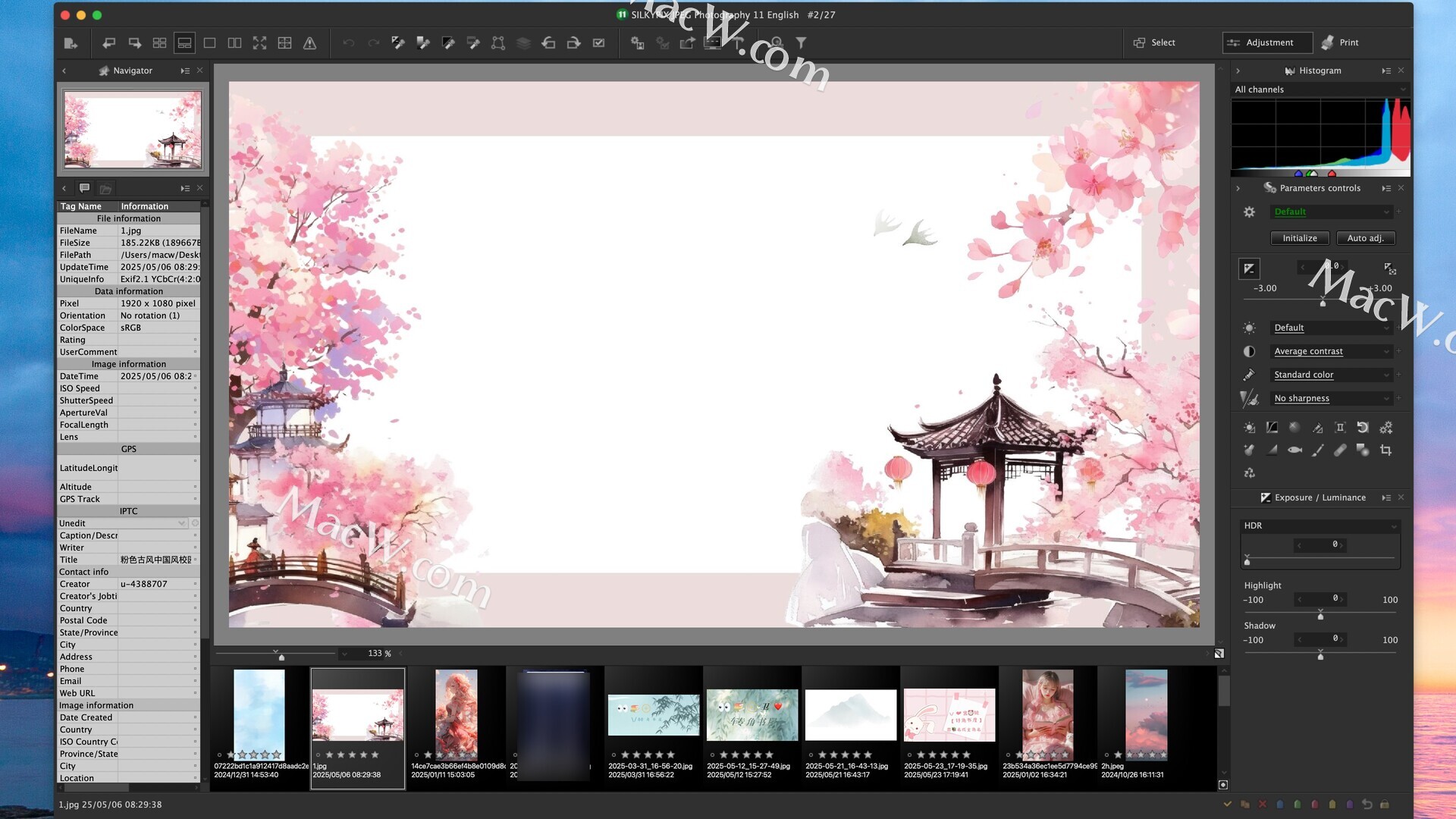Click the thumbnail grid view icon
The width and height of the screenshot is (1456, 819).
159,43
